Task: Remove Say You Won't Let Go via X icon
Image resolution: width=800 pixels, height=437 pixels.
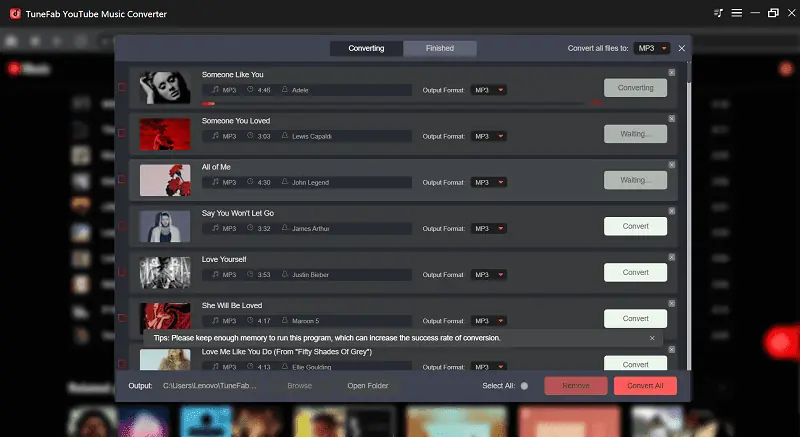Action: [x=671, y=211]
